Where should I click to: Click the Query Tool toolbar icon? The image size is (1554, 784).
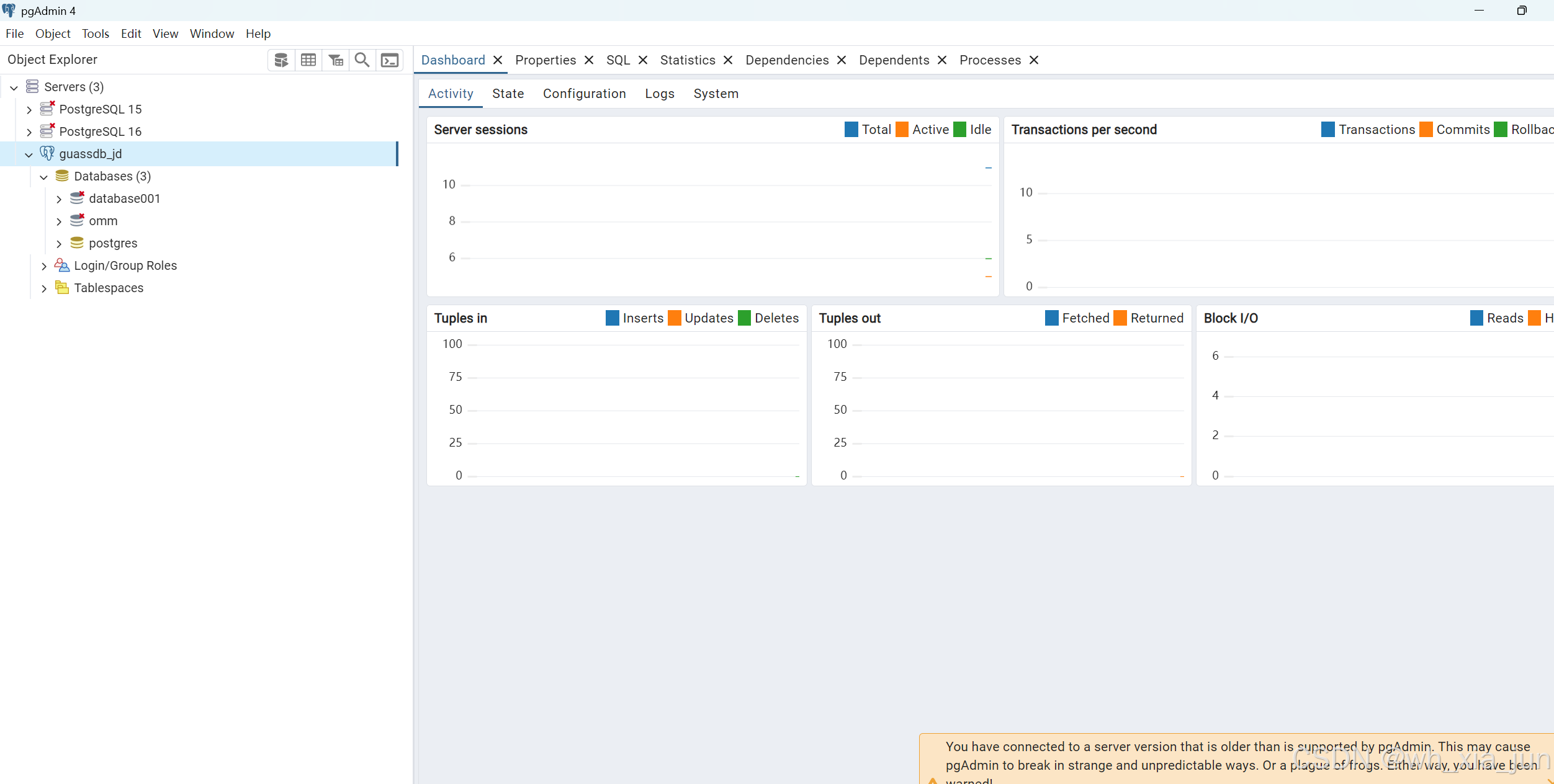pyautogui.click(x=281, y=60)
